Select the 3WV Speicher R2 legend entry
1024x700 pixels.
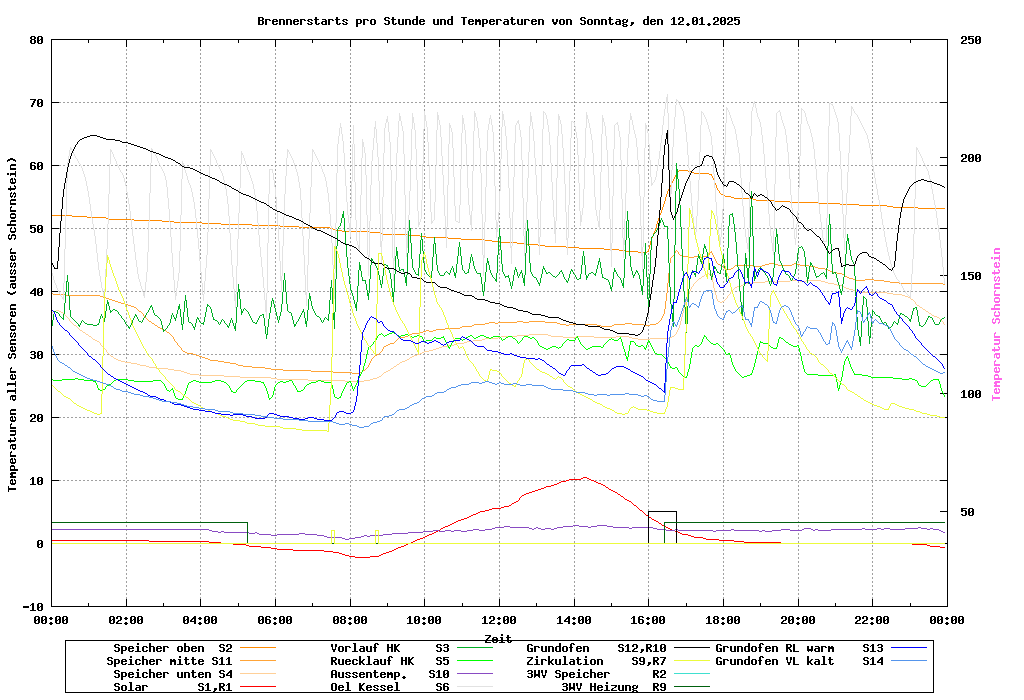[x=596, y=675]
